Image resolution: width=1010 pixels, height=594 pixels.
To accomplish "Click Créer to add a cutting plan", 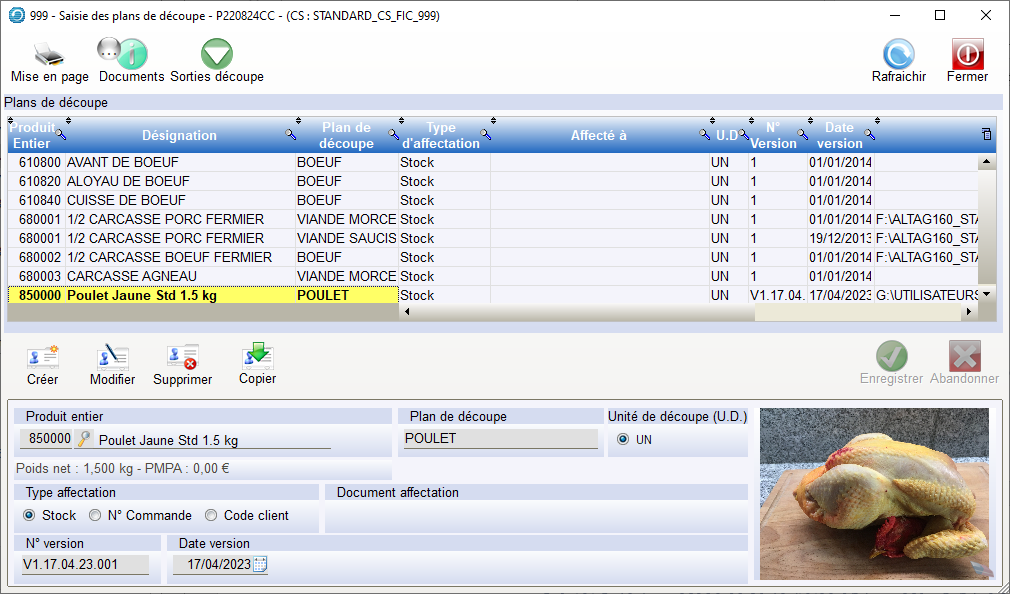I will [42, 362].
